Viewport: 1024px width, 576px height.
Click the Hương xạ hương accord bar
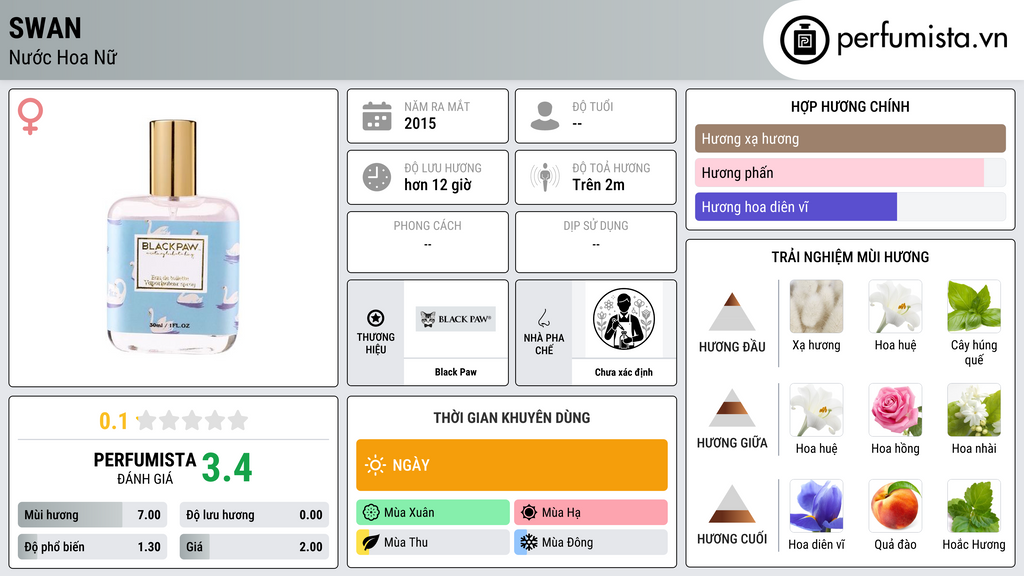coord(850,138)
